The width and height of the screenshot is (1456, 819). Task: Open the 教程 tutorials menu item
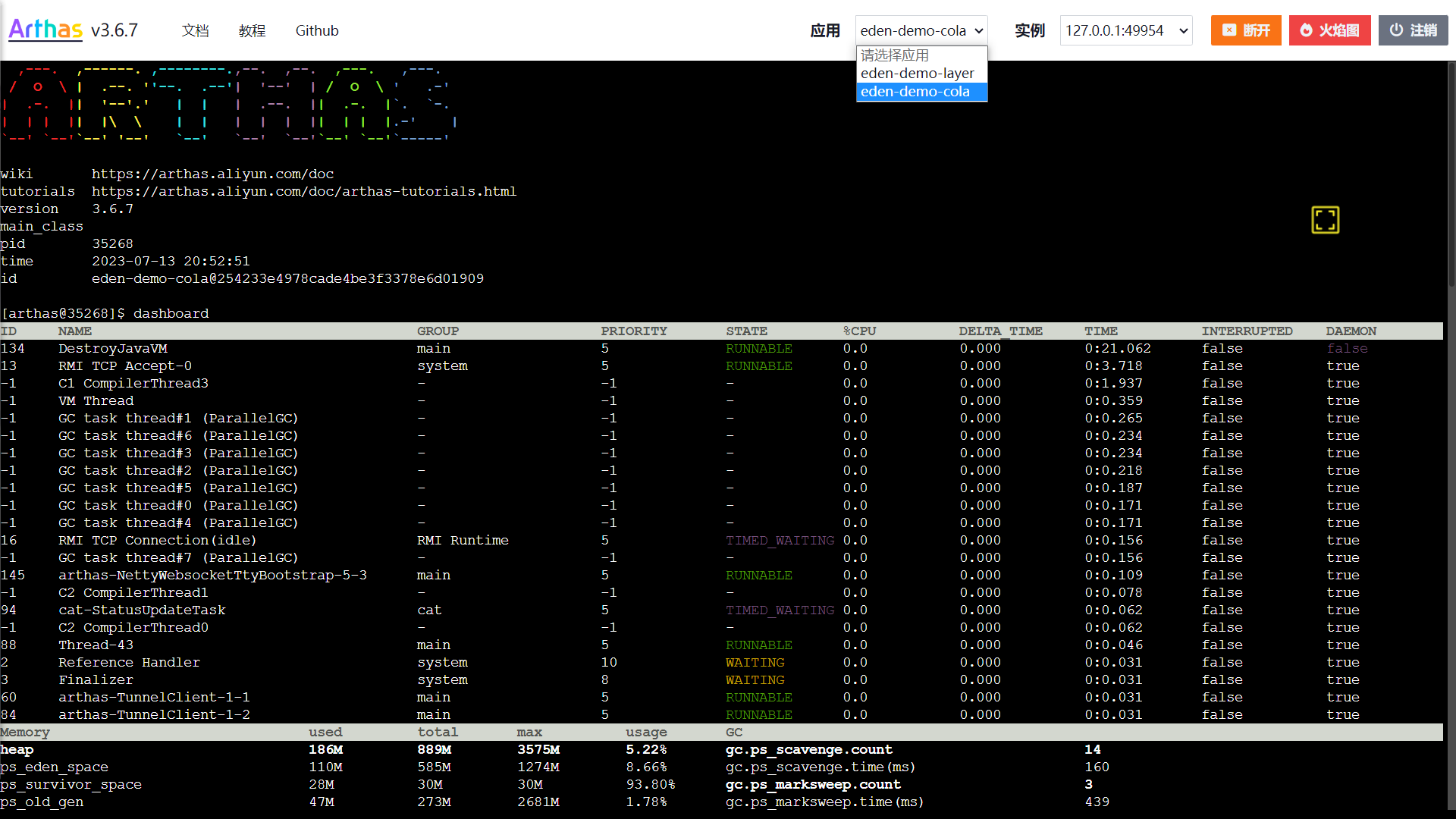252,30
